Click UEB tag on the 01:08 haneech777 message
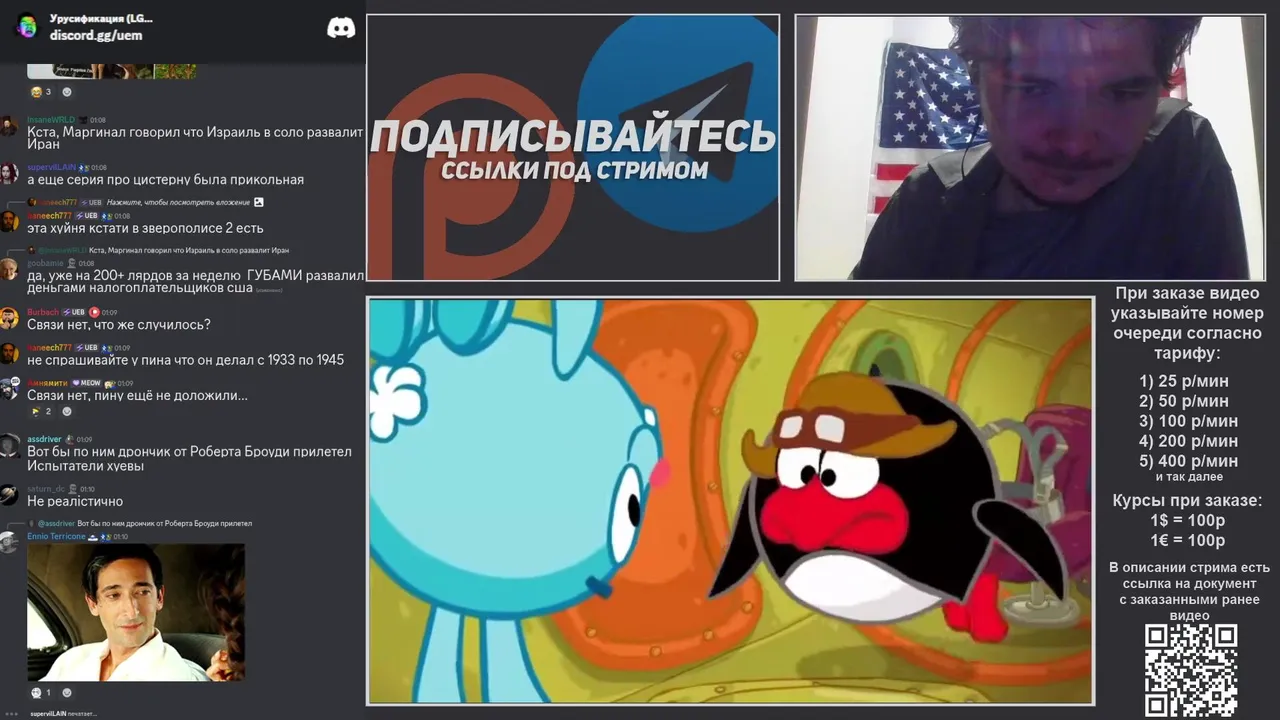The width and height of the screenshot is (1280, 720). point(87,216)
